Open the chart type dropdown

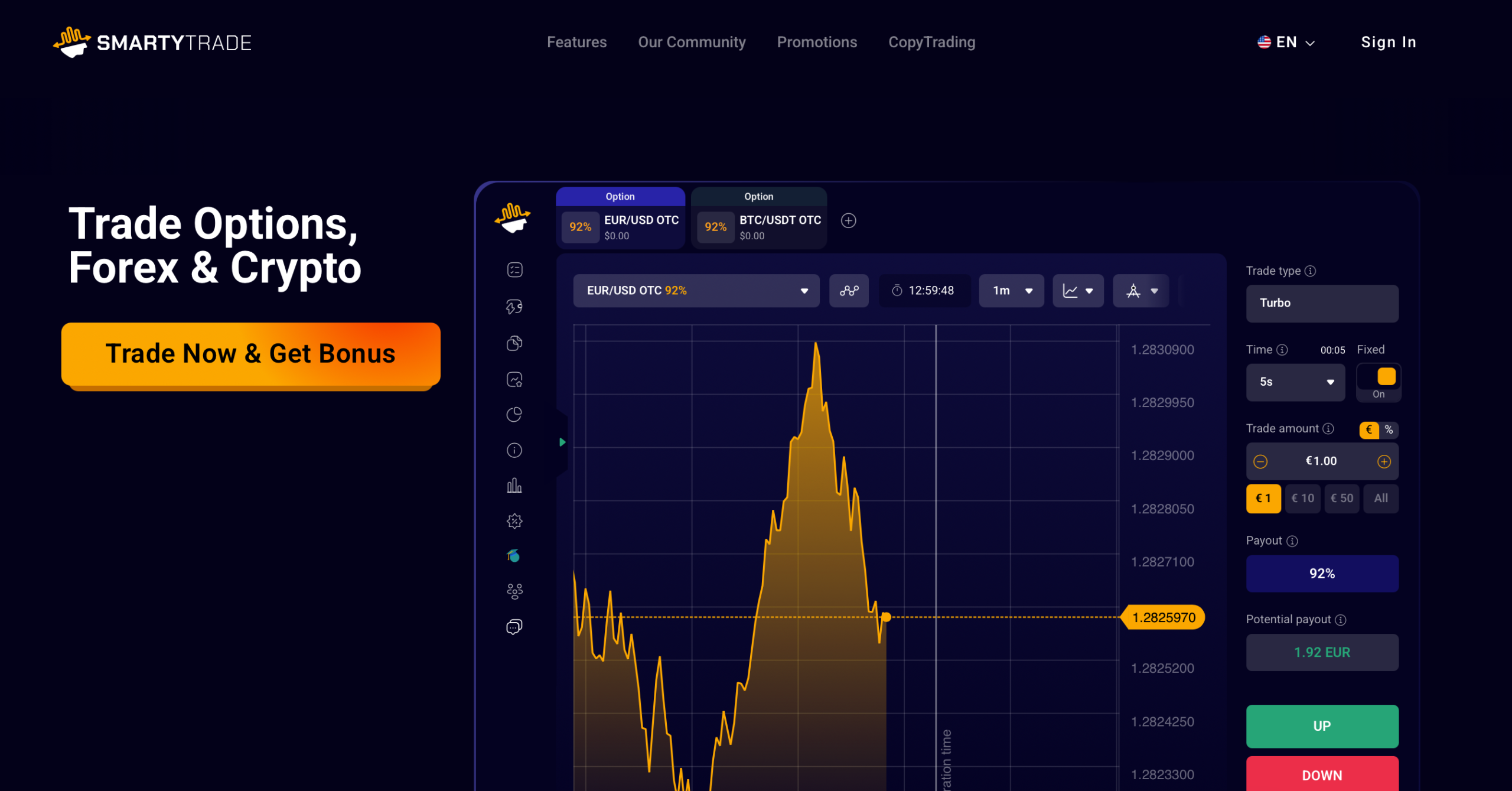(x=1078, y=291)
